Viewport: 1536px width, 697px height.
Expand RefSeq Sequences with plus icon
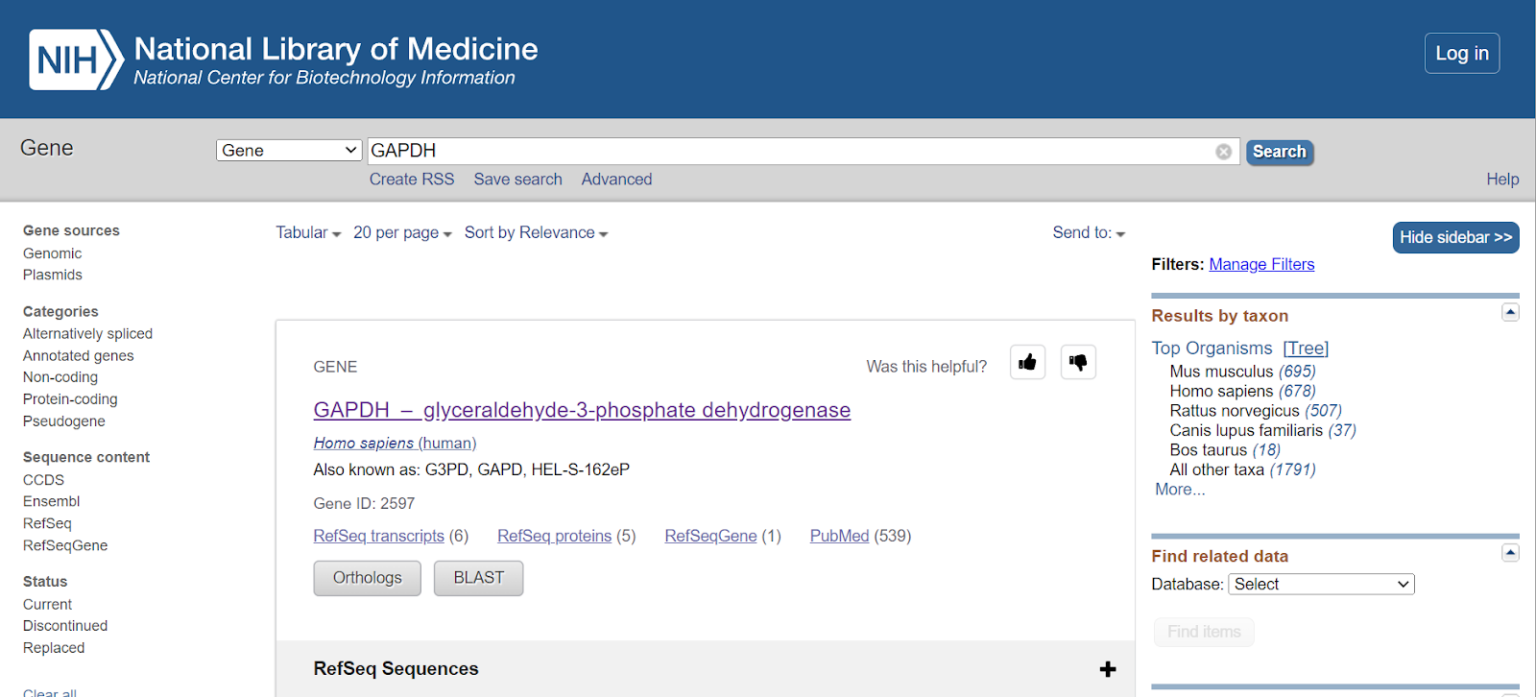pyautogui.click(x=1107, y=669)
